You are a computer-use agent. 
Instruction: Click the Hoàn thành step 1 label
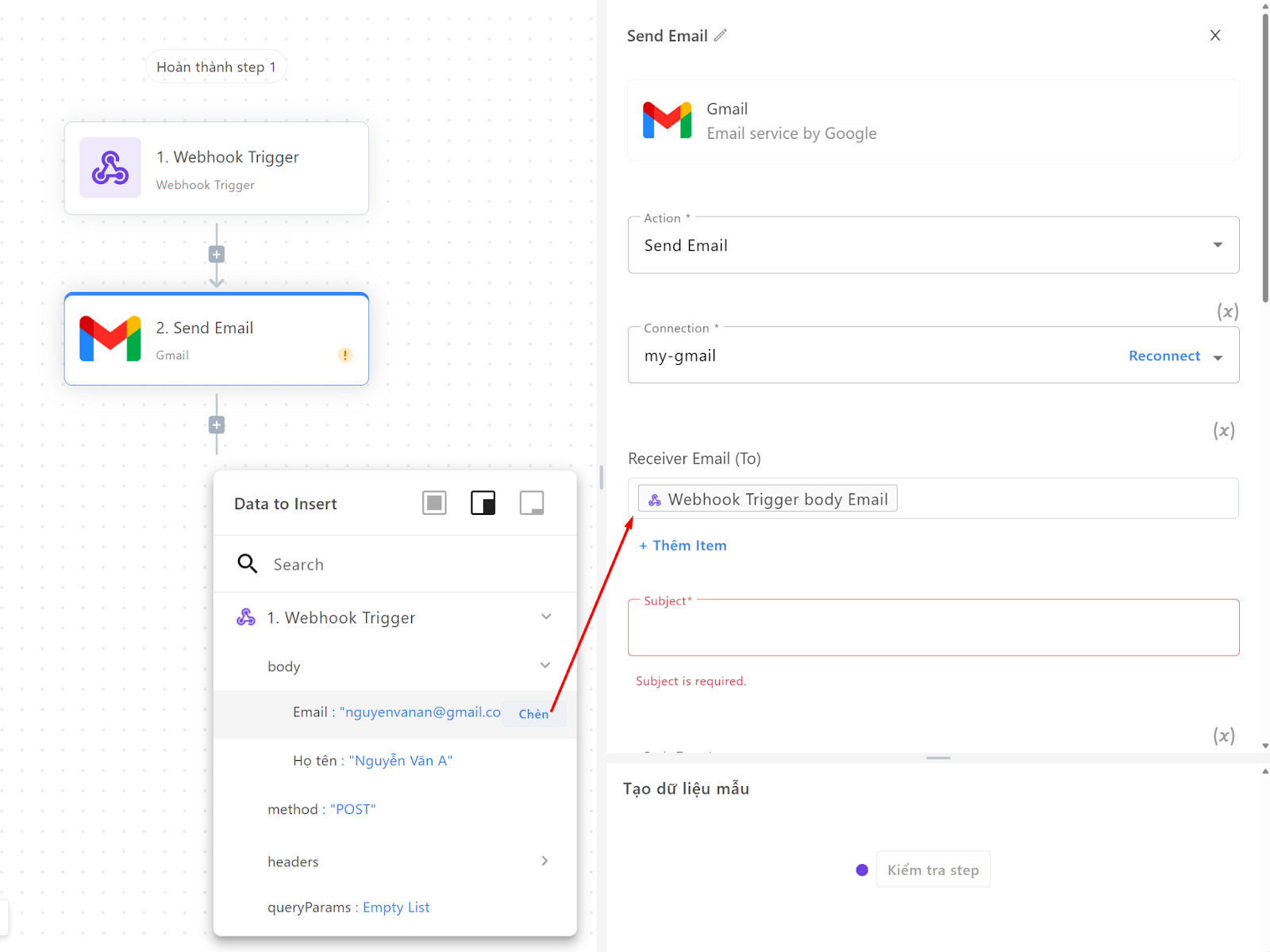[x=216, y=67]
